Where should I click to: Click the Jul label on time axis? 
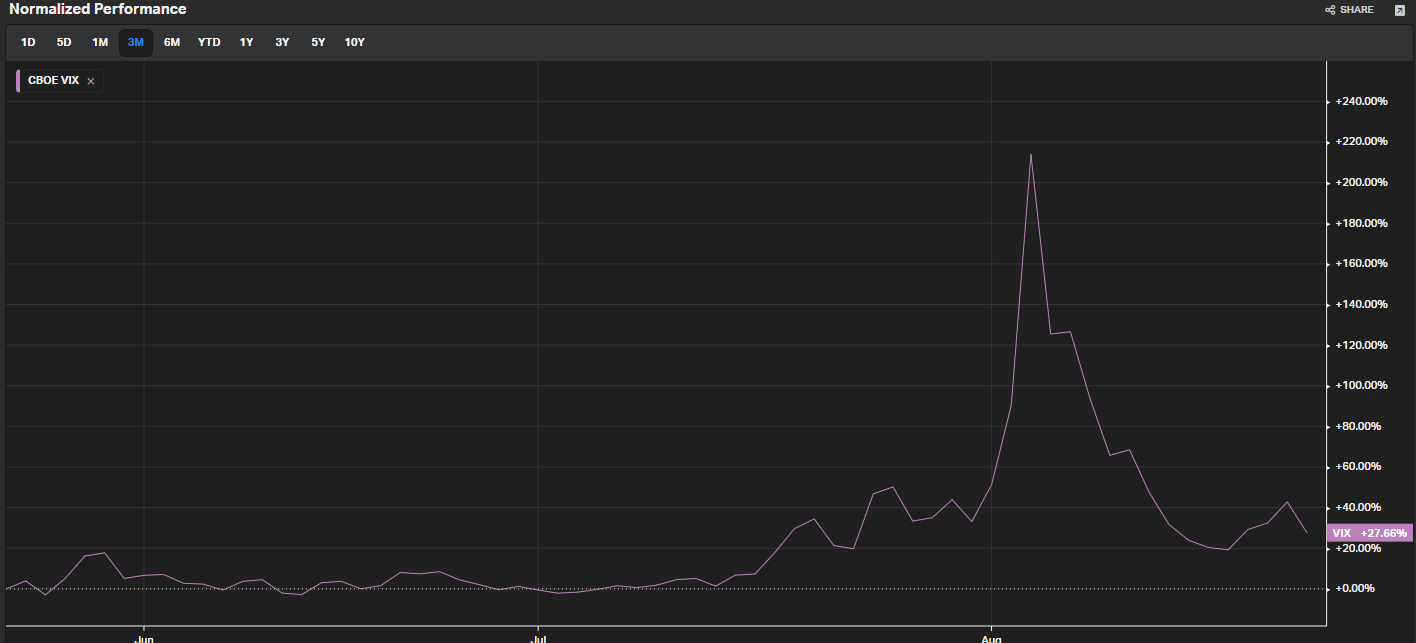(539, 636)
